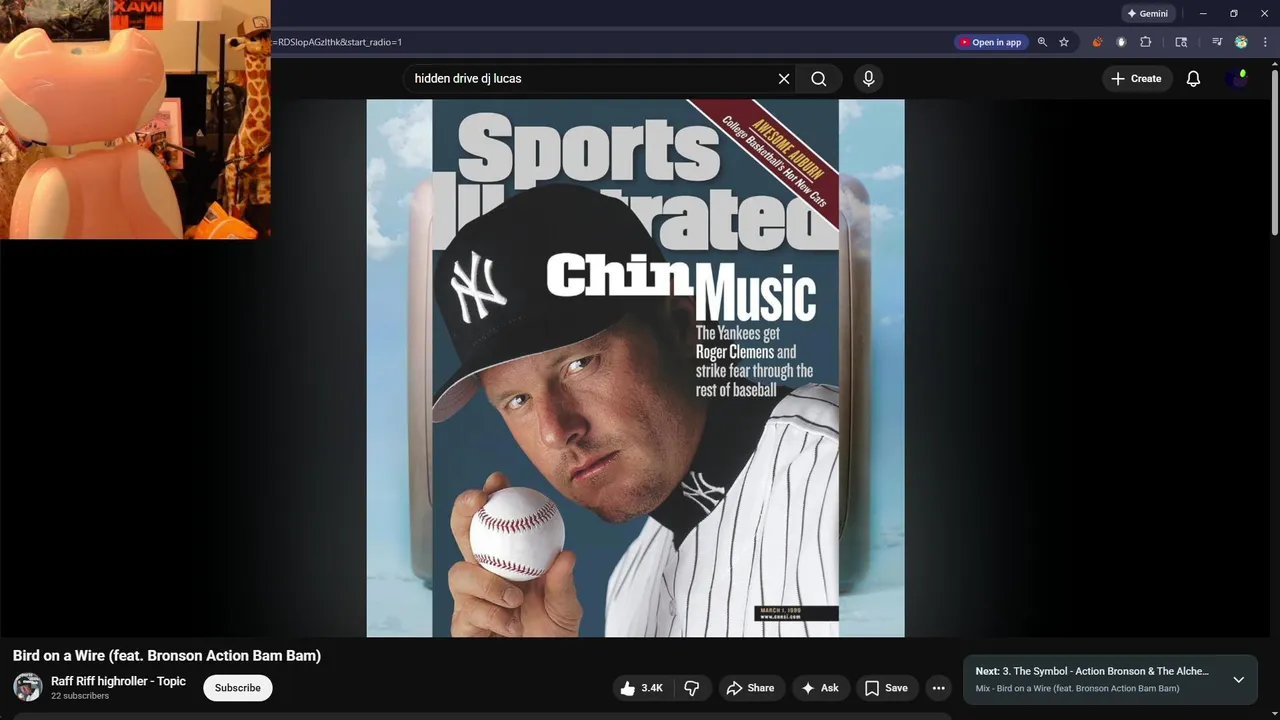Share the video
1280x720 pixels.
click(x=751, y=688)
